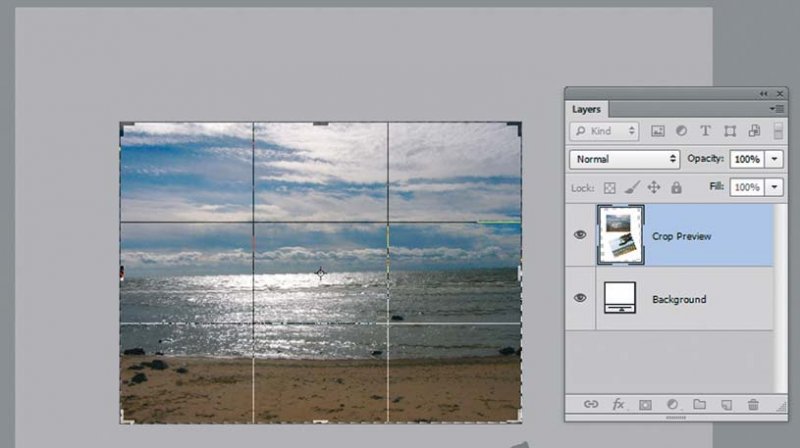800x448 pixels.
Task: Create a new layer group folder
Action: (699, 404)
